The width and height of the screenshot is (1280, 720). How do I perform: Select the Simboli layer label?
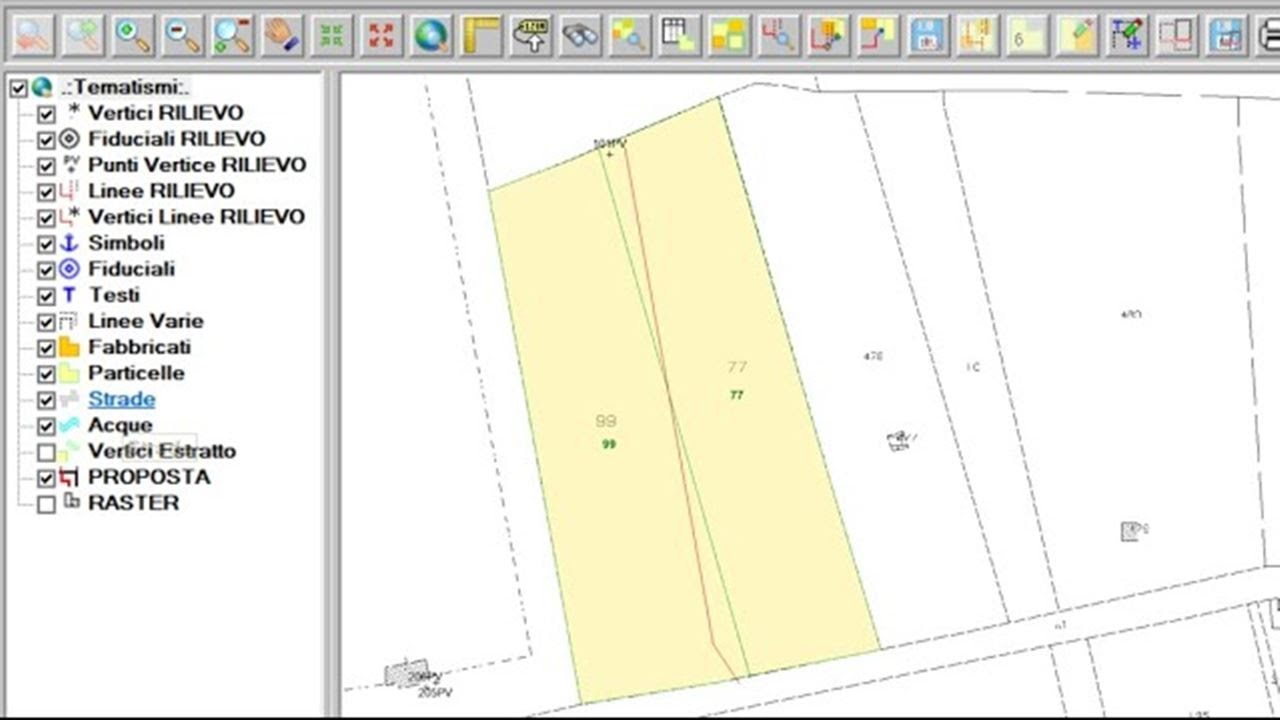(126, 243)
